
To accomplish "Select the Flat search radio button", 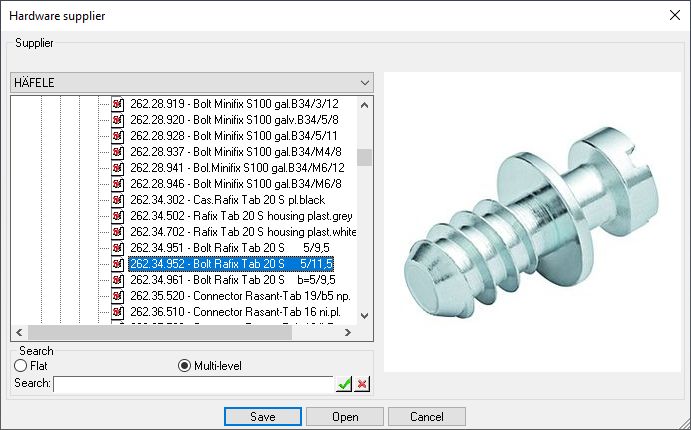I will tap(19, 366).
